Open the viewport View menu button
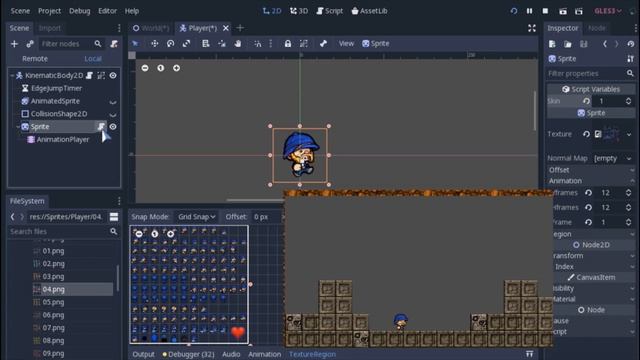640x360 pixels. coord(346,44)
